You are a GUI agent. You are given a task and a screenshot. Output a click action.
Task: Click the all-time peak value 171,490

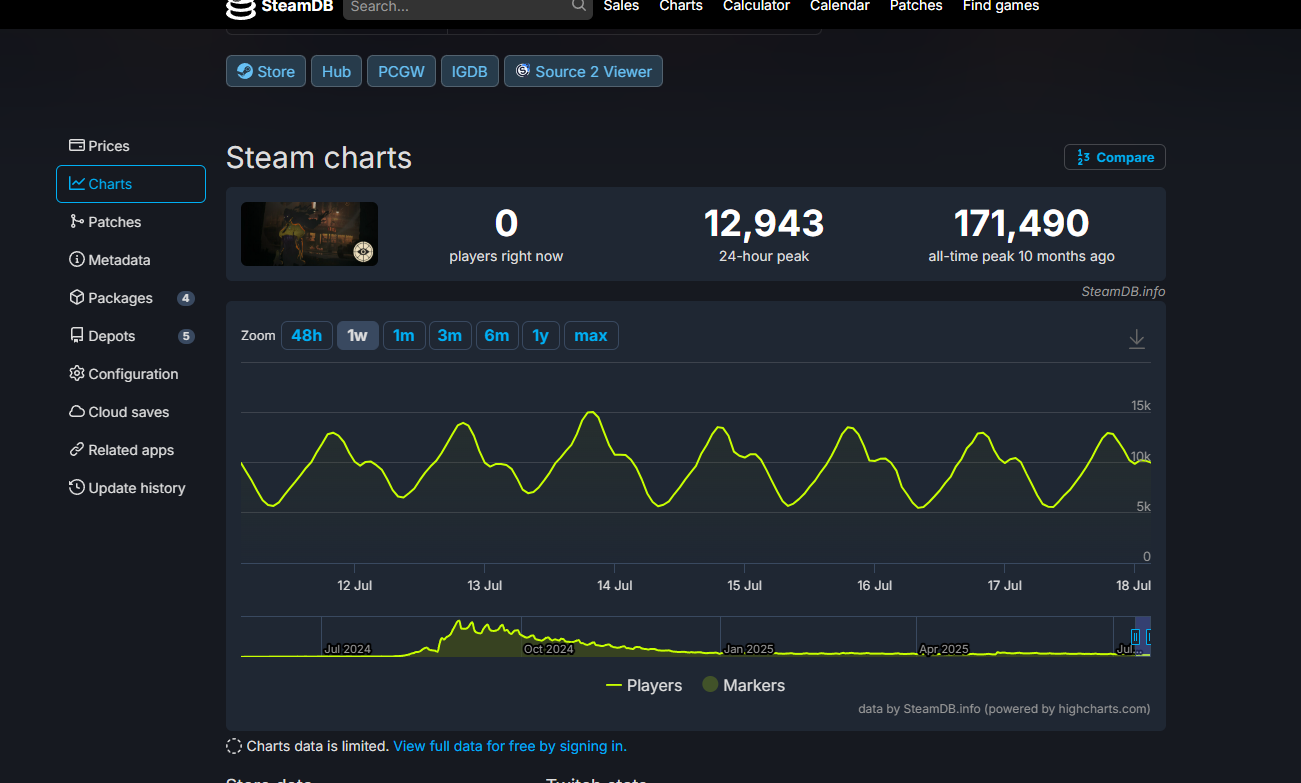[x=1021, y=223]
